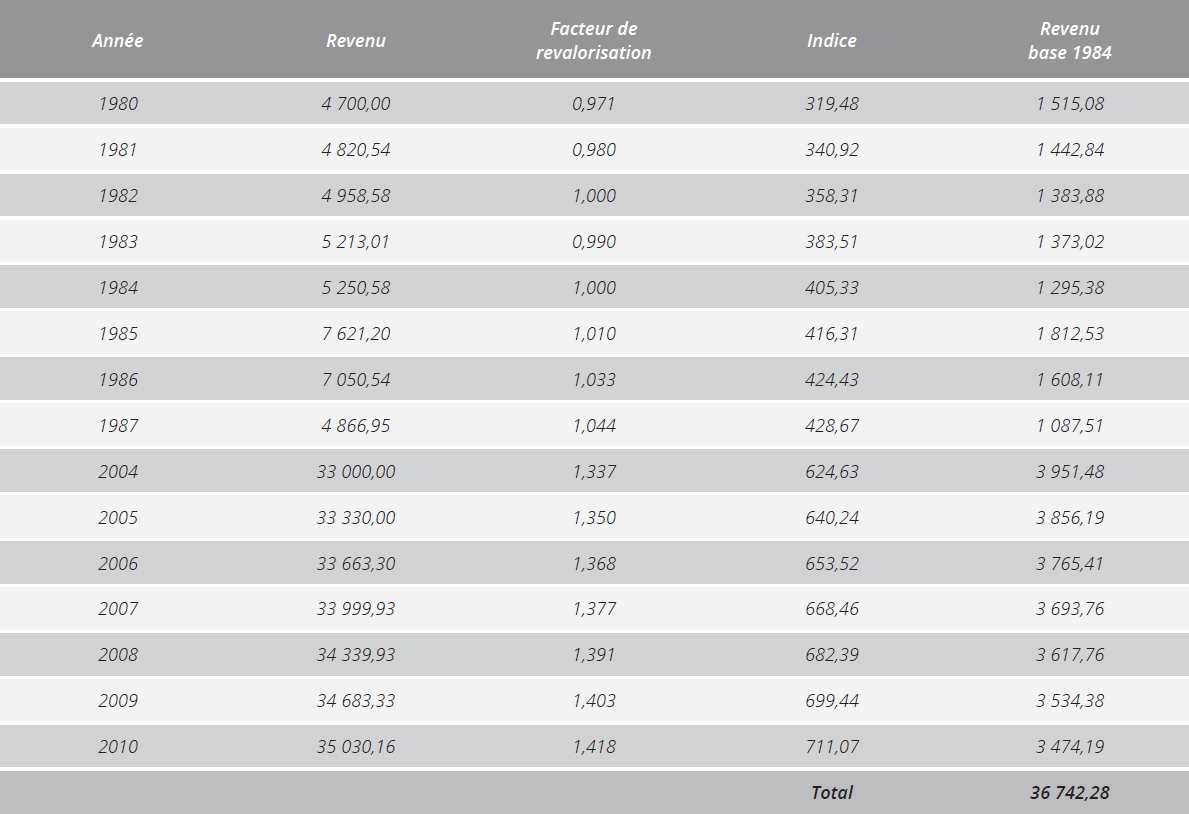Image resolution: width=1189 pixels, height=814 pixels.
Task: Select factor value 1,010
Action: [594, 334]
